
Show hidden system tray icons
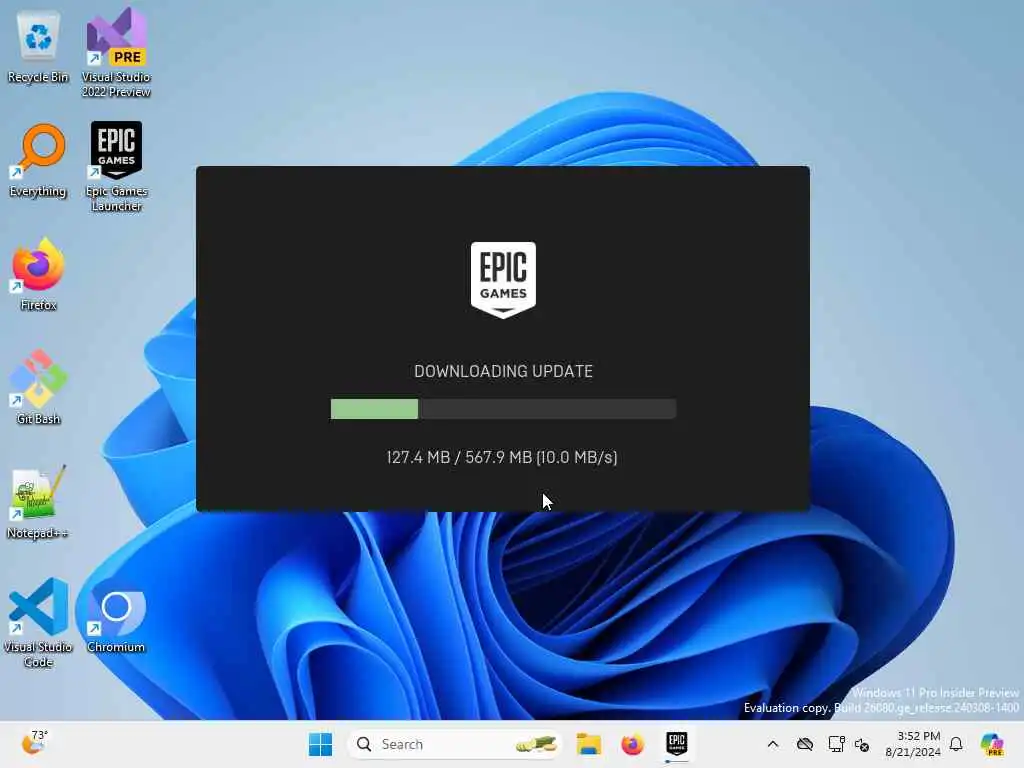coord(773,744)
